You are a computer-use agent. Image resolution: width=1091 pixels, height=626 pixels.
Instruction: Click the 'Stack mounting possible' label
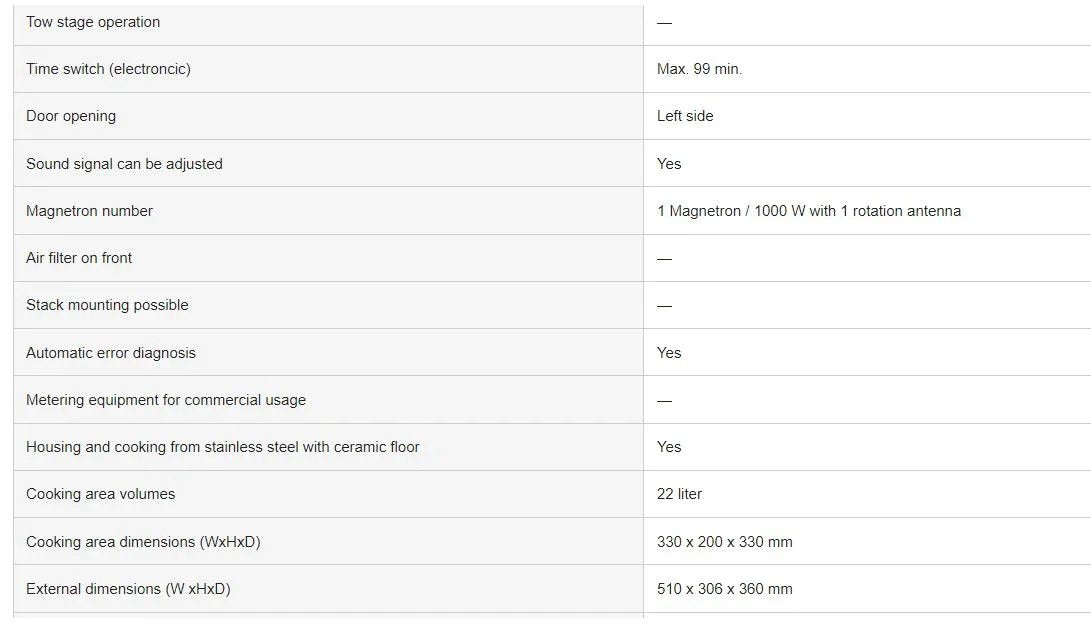point(107,305)
